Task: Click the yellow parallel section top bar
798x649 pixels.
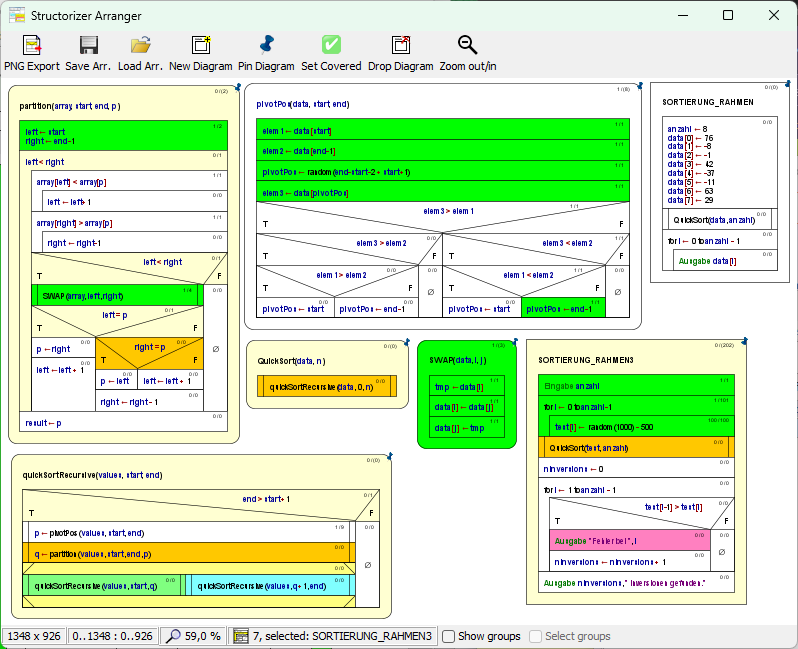Action: [x=189, y=568]
